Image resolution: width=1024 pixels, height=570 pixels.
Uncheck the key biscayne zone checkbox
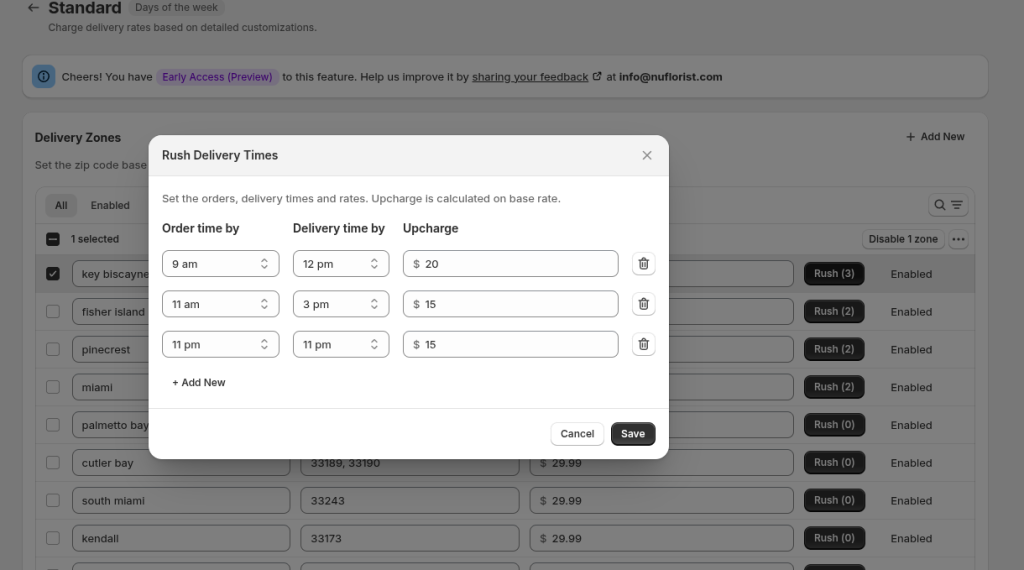(x=53, y=274)
